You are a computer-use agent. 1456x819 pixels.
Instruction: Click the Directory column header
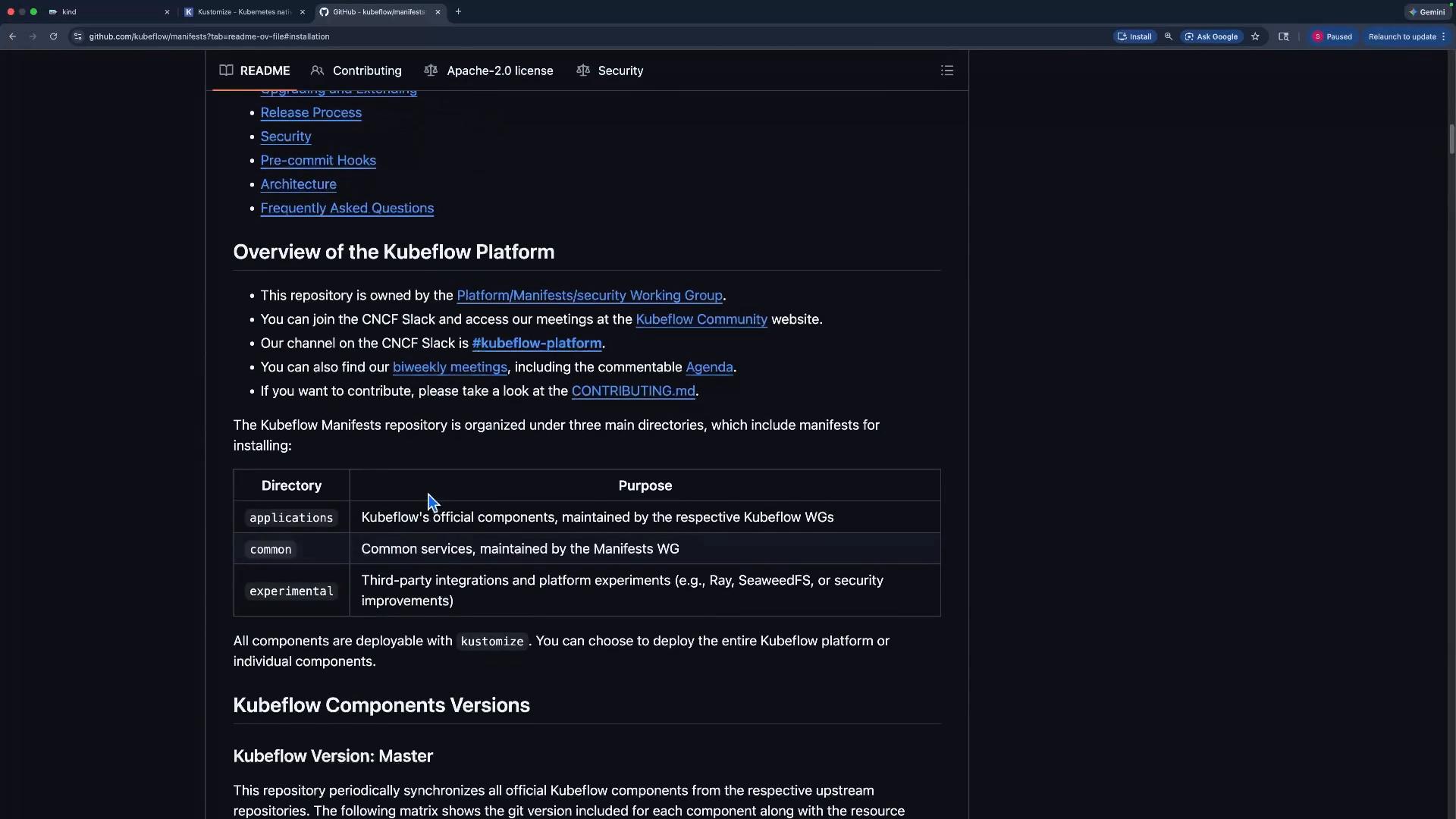click(x=291, y=485)
